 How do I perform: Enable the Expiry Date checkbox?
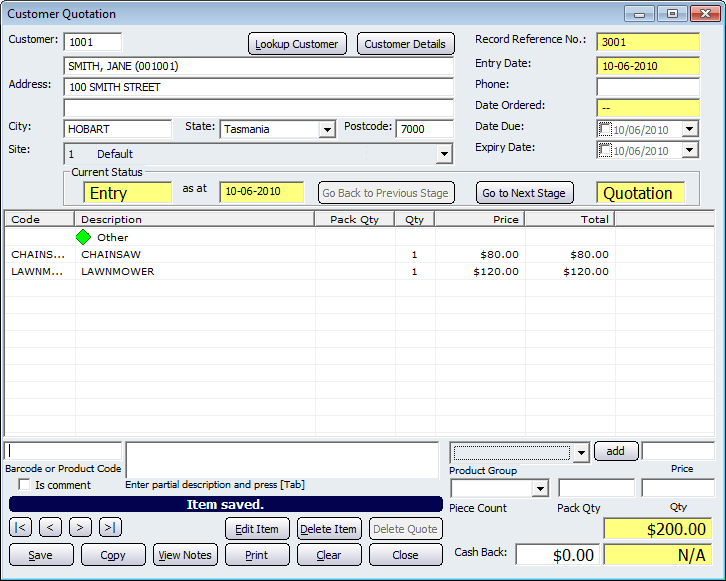click(x=605, y=150)
